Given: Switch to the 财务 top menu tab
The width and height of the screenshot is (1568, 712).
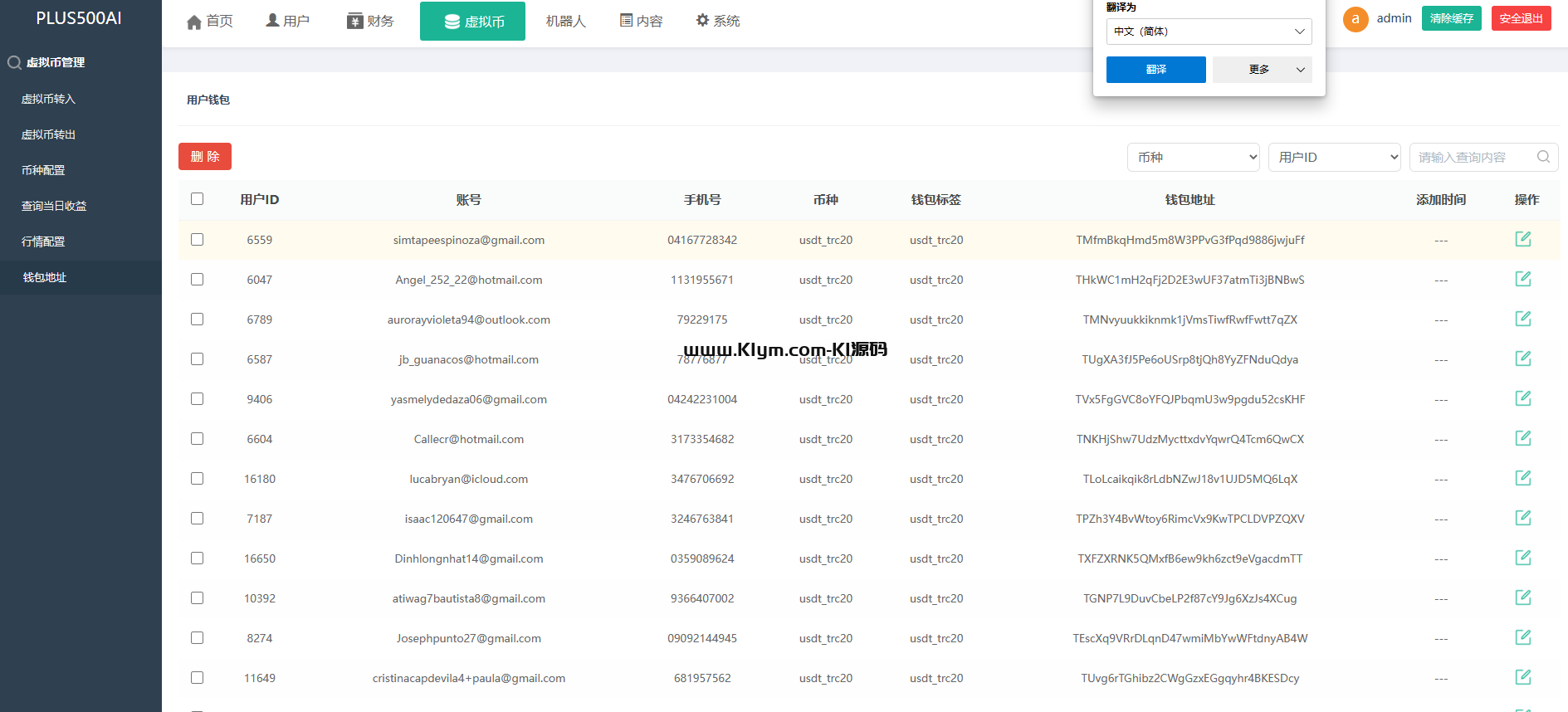Looking at the screenshot, I should coord(370,21).
